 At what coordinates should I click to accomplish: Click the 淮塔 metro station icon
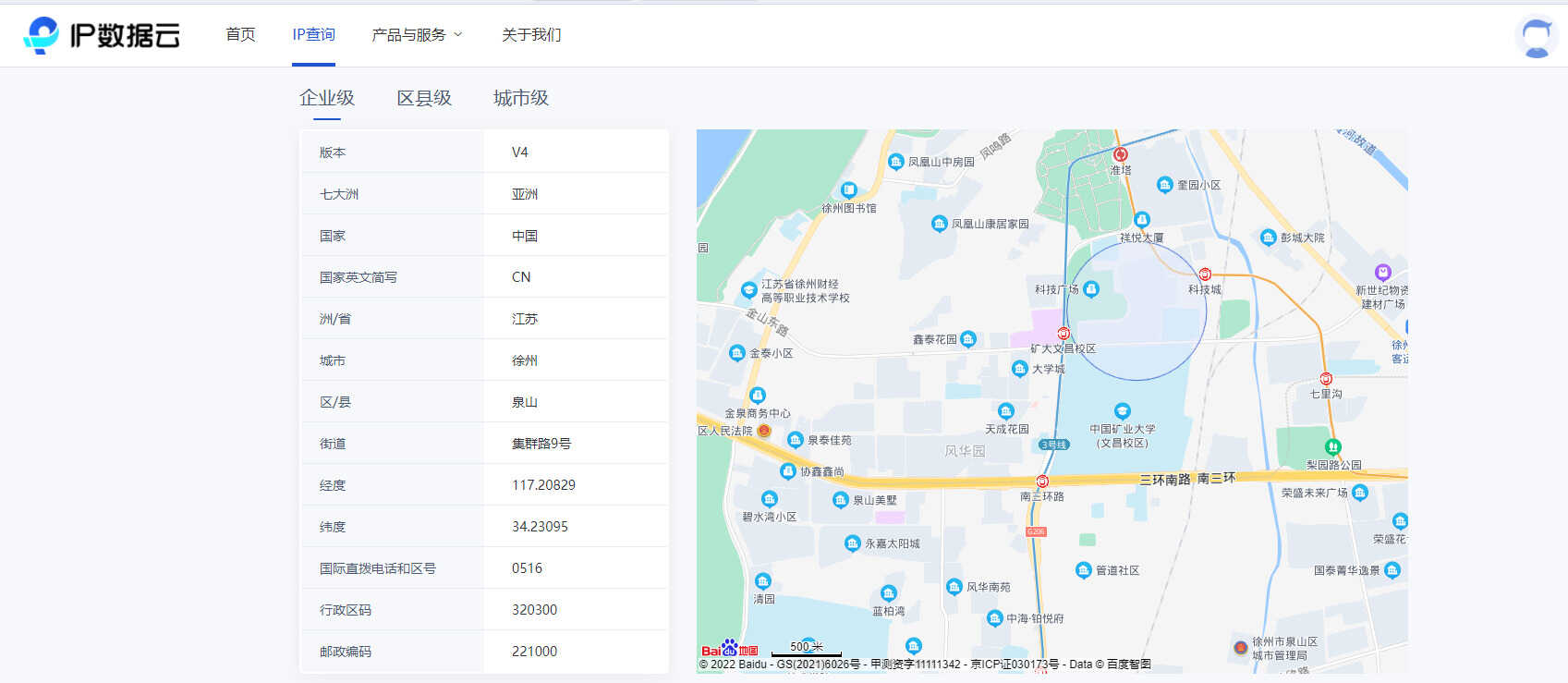[1120, 154]
